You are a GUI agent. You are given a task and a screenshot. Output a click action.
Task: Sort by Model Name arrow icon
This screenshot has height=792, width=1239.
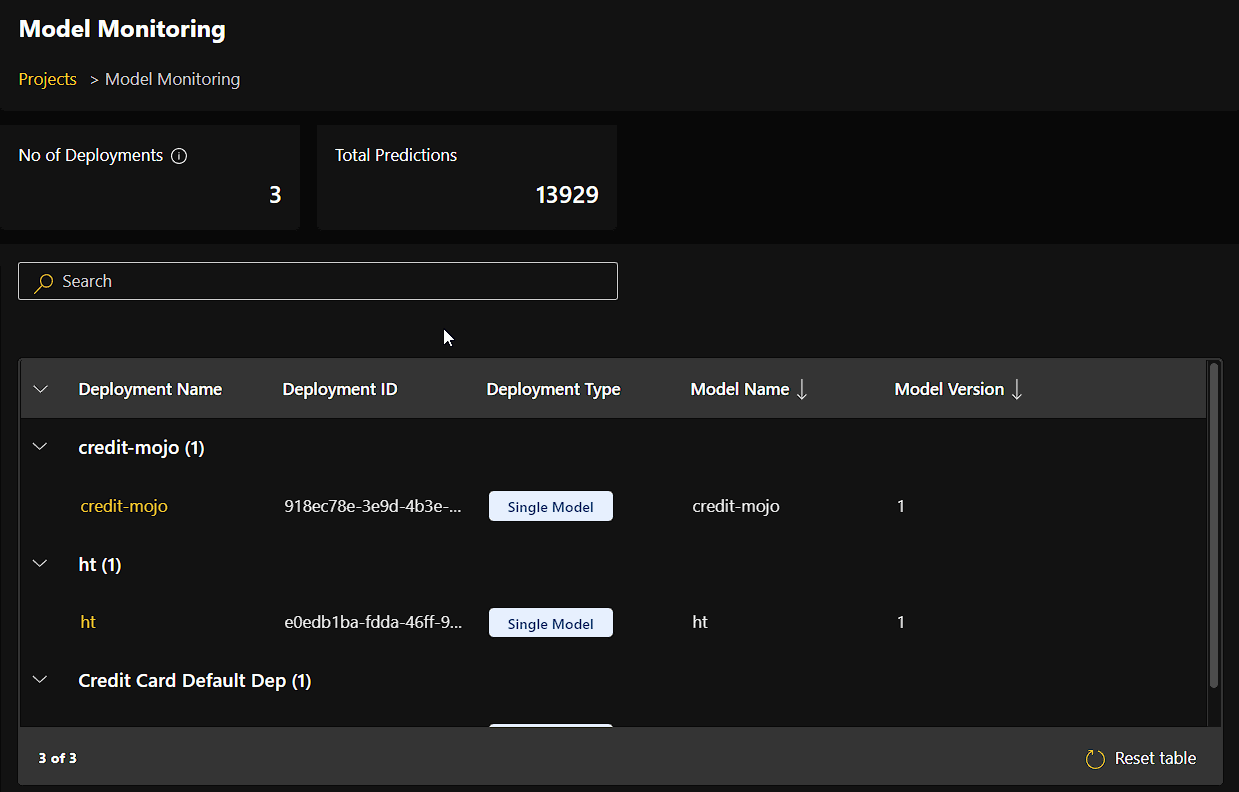pos(801,390)
